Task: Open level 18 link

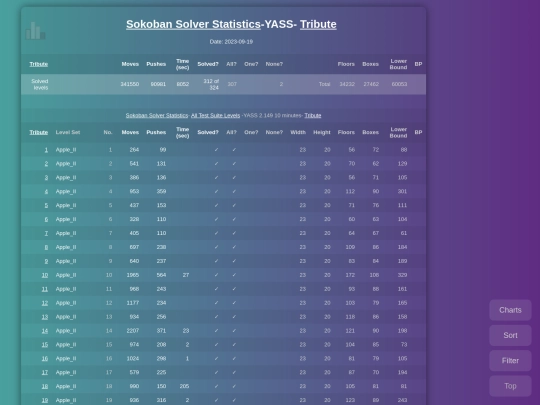Action: pos(45,386)
